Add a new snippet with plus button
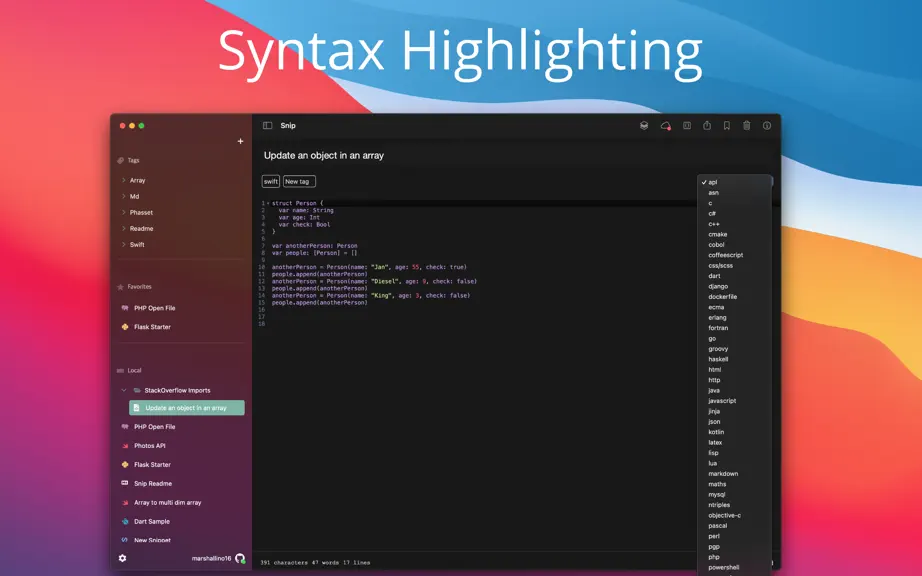This screenshot has width=922, height=576. pos(240,141)
